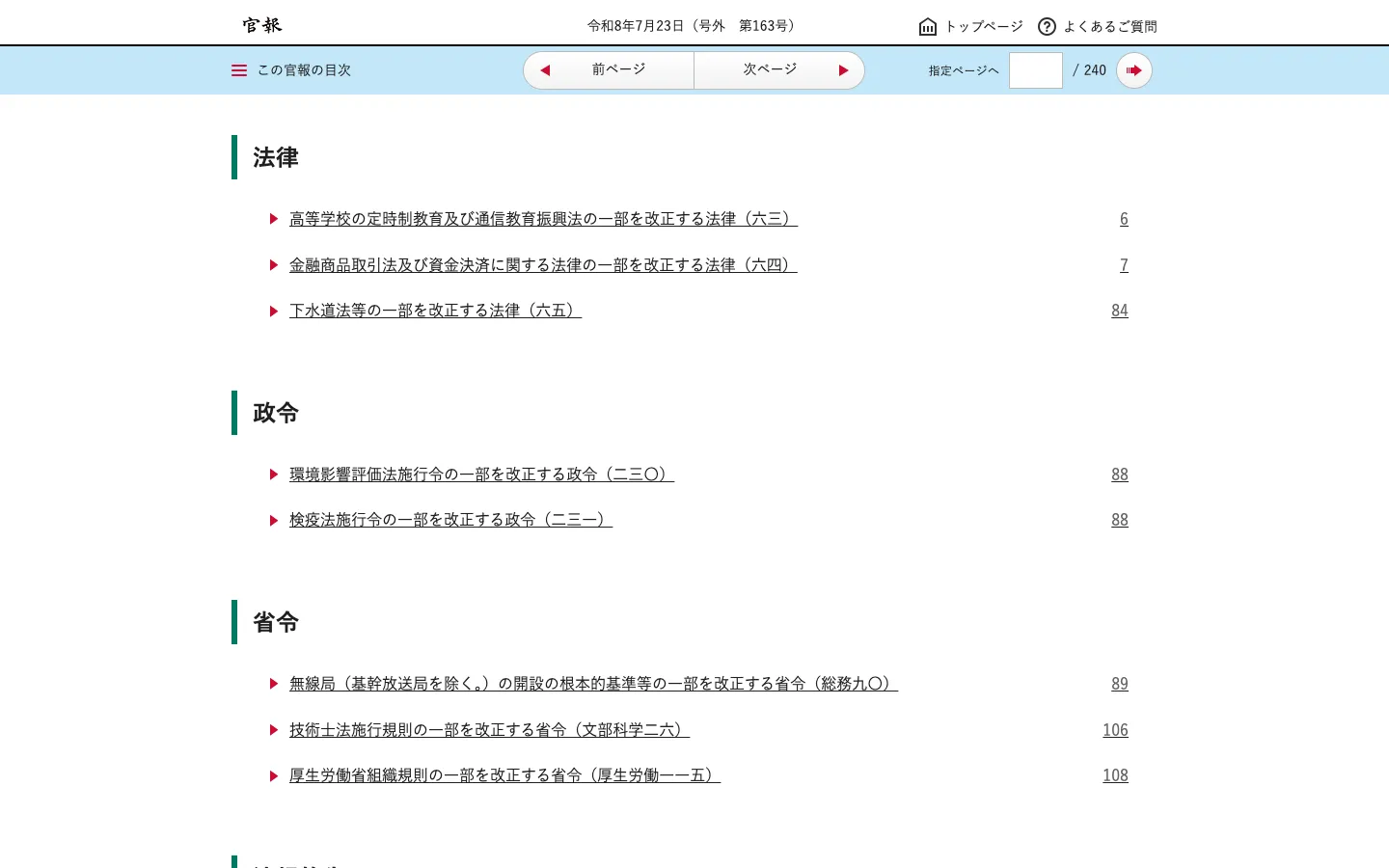The height and width of the screenshot is (868, 1389).
Task: Click the red go-to-page arrow button
Action: tap(1134, 70)
